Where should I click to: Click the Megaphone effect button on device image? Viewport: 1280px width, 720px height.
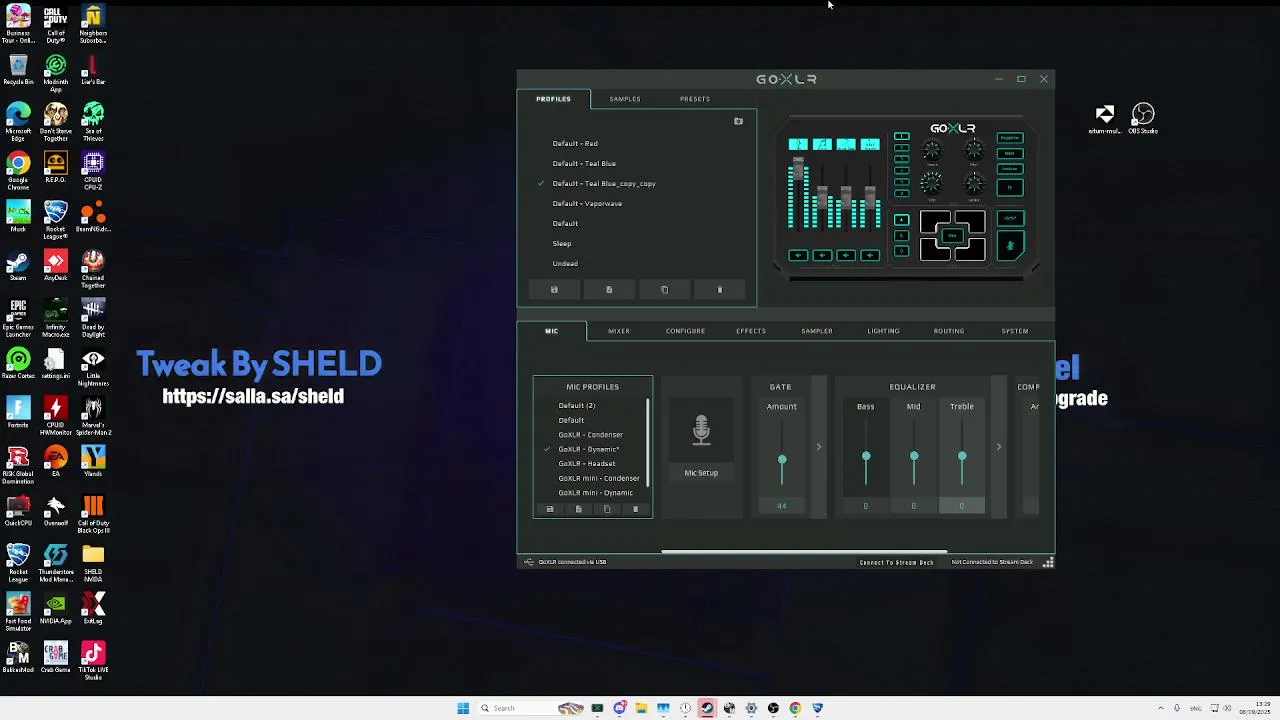[1010, 138]
